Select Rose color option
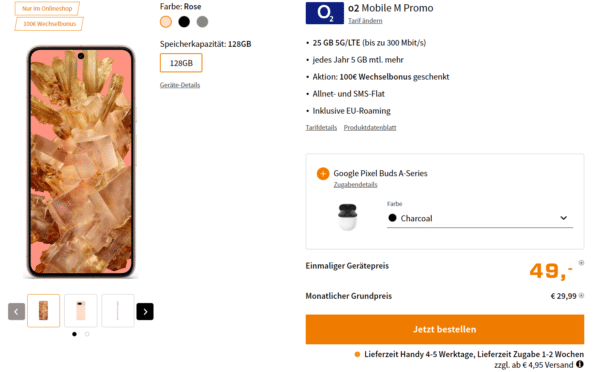 (x=166, y=22)
